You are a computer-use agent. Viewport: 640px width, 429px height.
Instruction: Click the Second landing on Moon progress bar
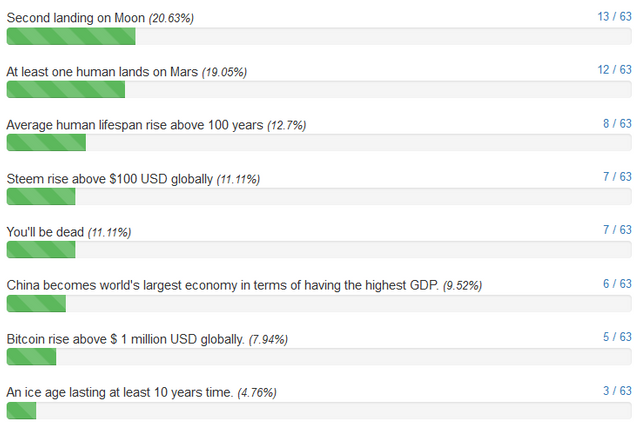319,36
